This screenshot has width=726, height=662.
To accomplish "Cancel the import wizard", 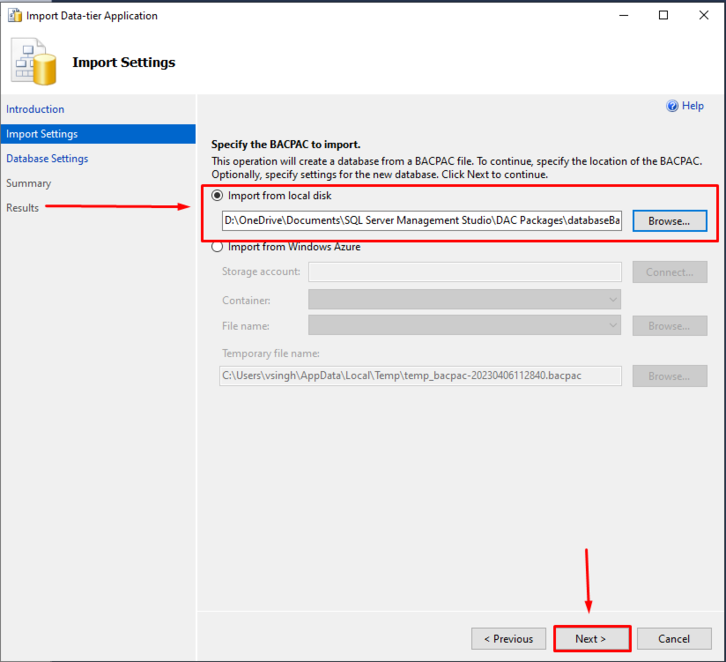I will click(x=674, y=639).
